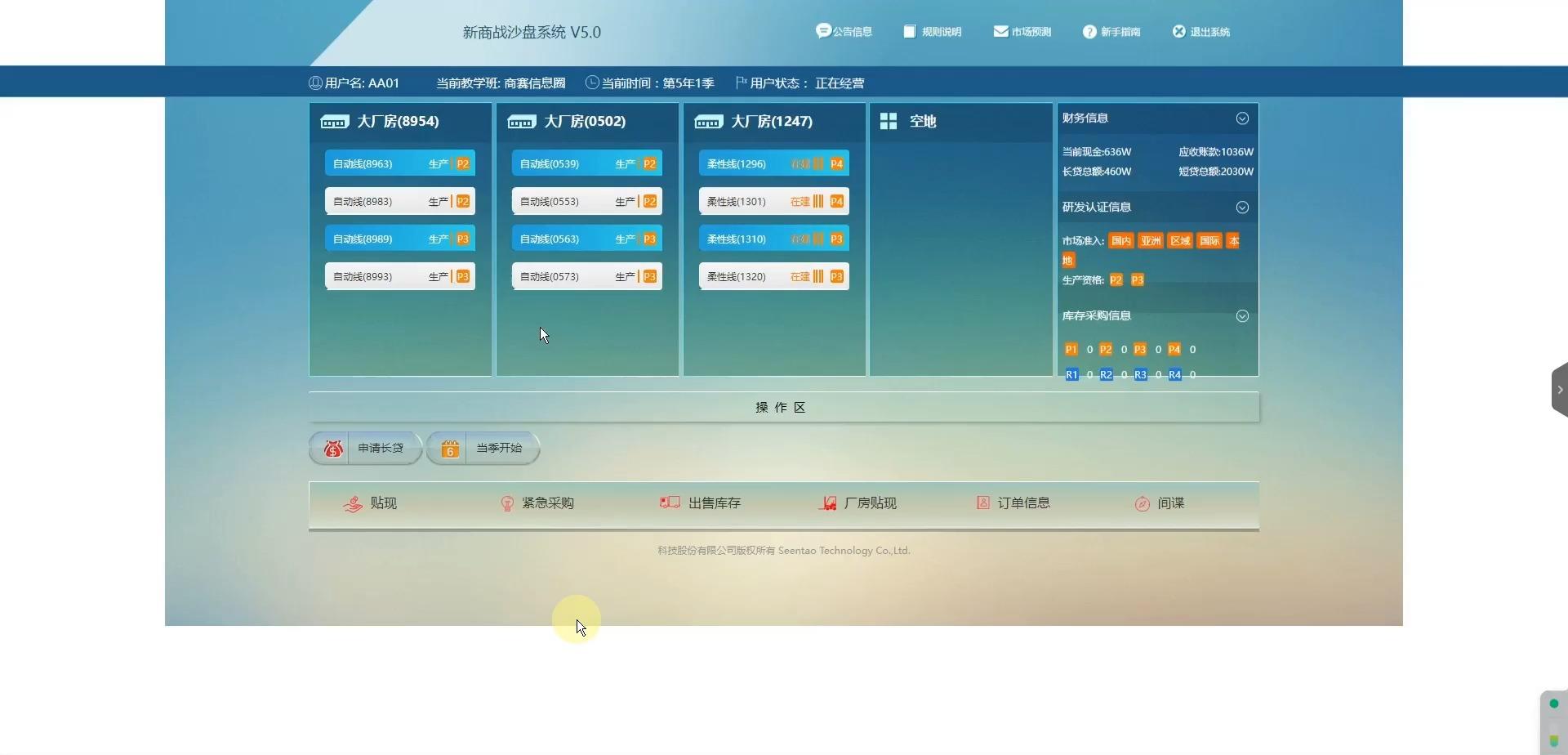Click the 申请长贷 long-term loan button
Image resolution: width=1568 pixels, height=755 pixels.
point(365,448)
